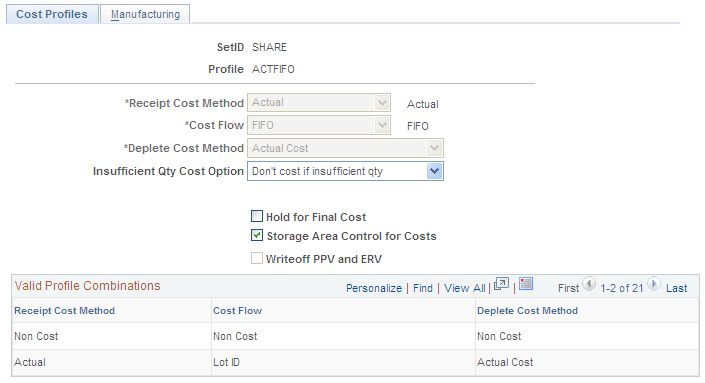Click SetID value SHARE

pos(269,47)
